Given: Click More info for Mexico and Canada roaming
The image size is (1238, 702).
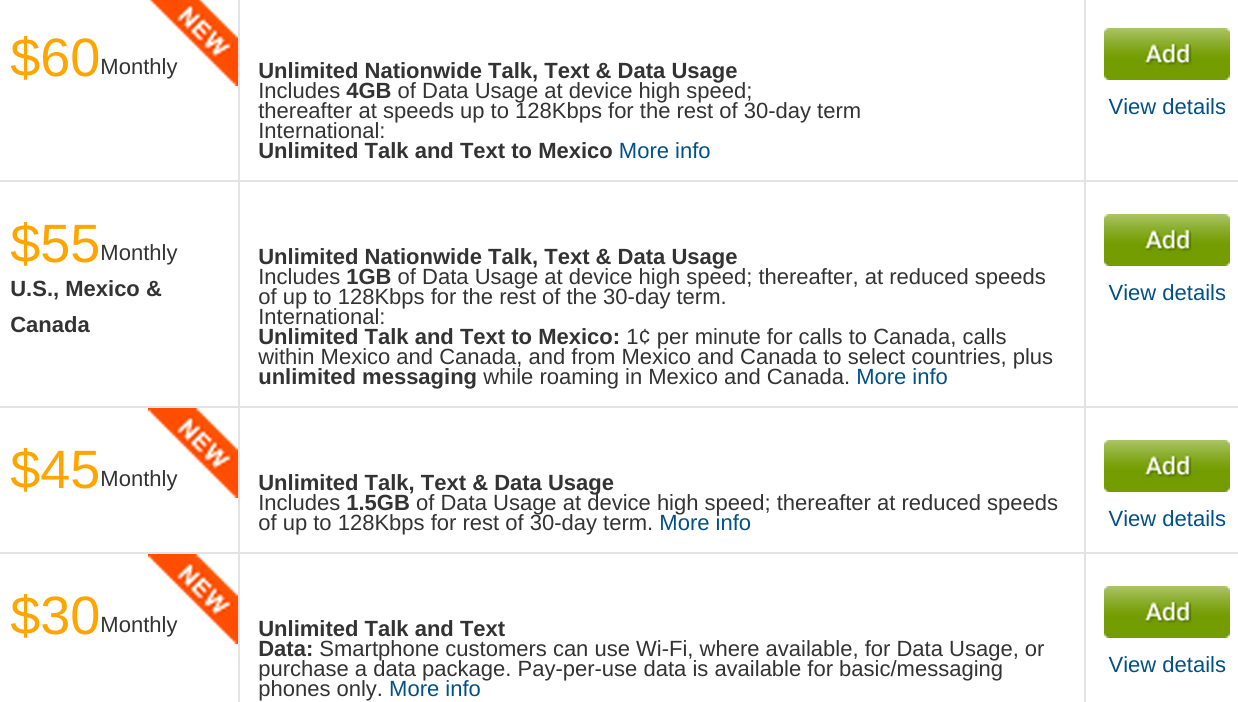Looking at the screenshot, I should point(901,377).
